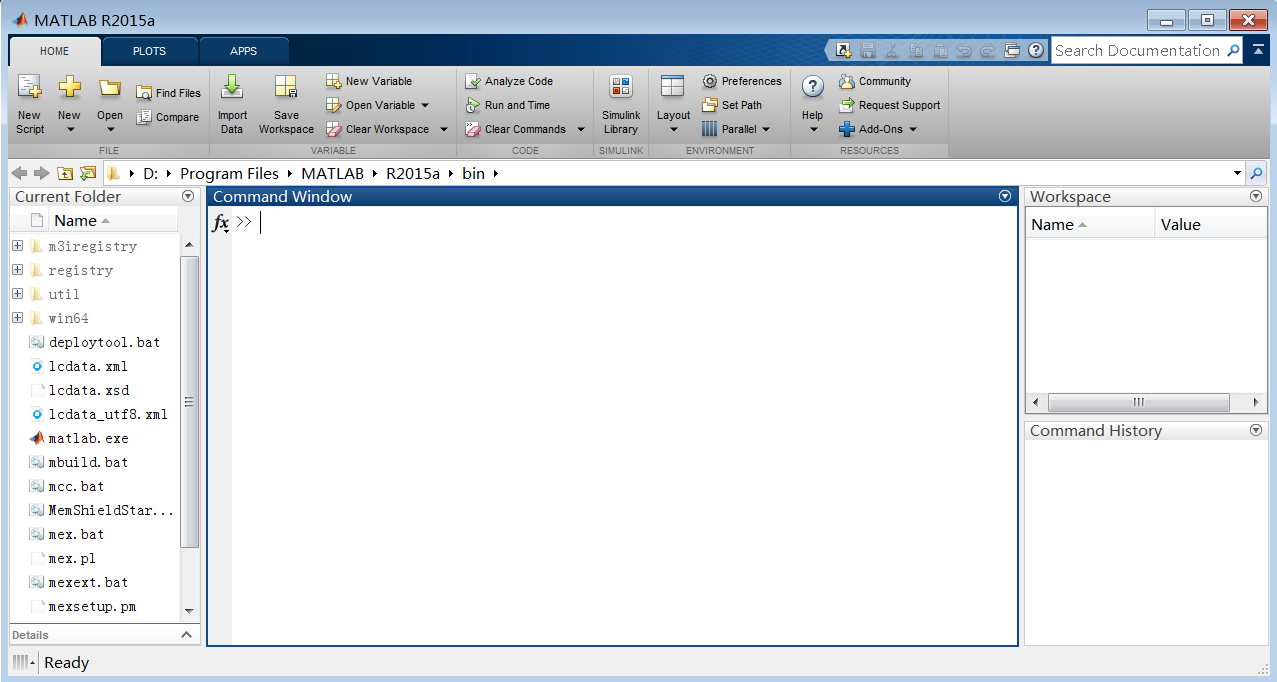This screenshot has width=1277, height=682.
Task: Open the Help dropdown
Action: pos(813,129)
